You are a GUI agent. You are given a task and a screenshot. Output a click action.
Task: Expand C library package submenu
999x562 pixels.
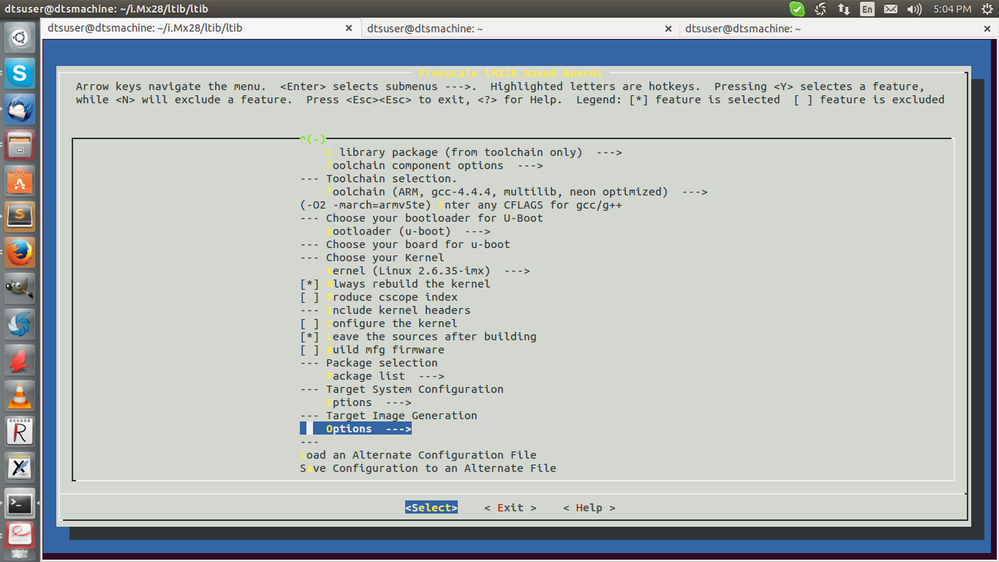pos(474,152)
